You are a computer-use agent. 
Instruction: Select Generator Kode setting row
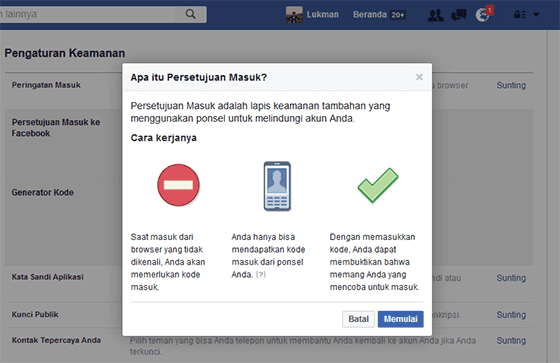pyautogui.click(x=269, y=222)
